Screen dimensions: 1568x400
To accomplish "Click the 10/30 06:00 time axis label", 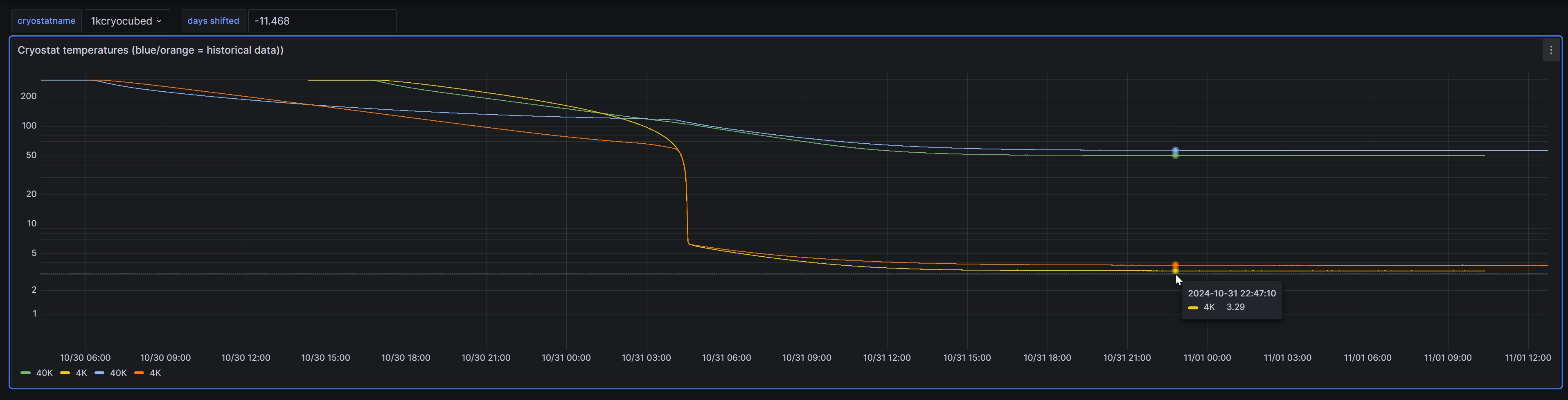I will click(85, 358).
